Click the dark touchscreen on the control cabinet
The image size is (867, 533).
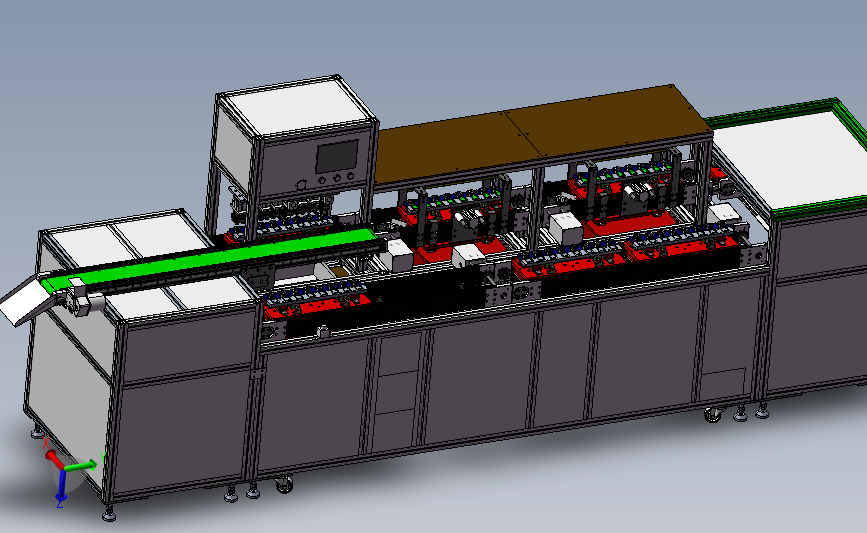(337, 156)
